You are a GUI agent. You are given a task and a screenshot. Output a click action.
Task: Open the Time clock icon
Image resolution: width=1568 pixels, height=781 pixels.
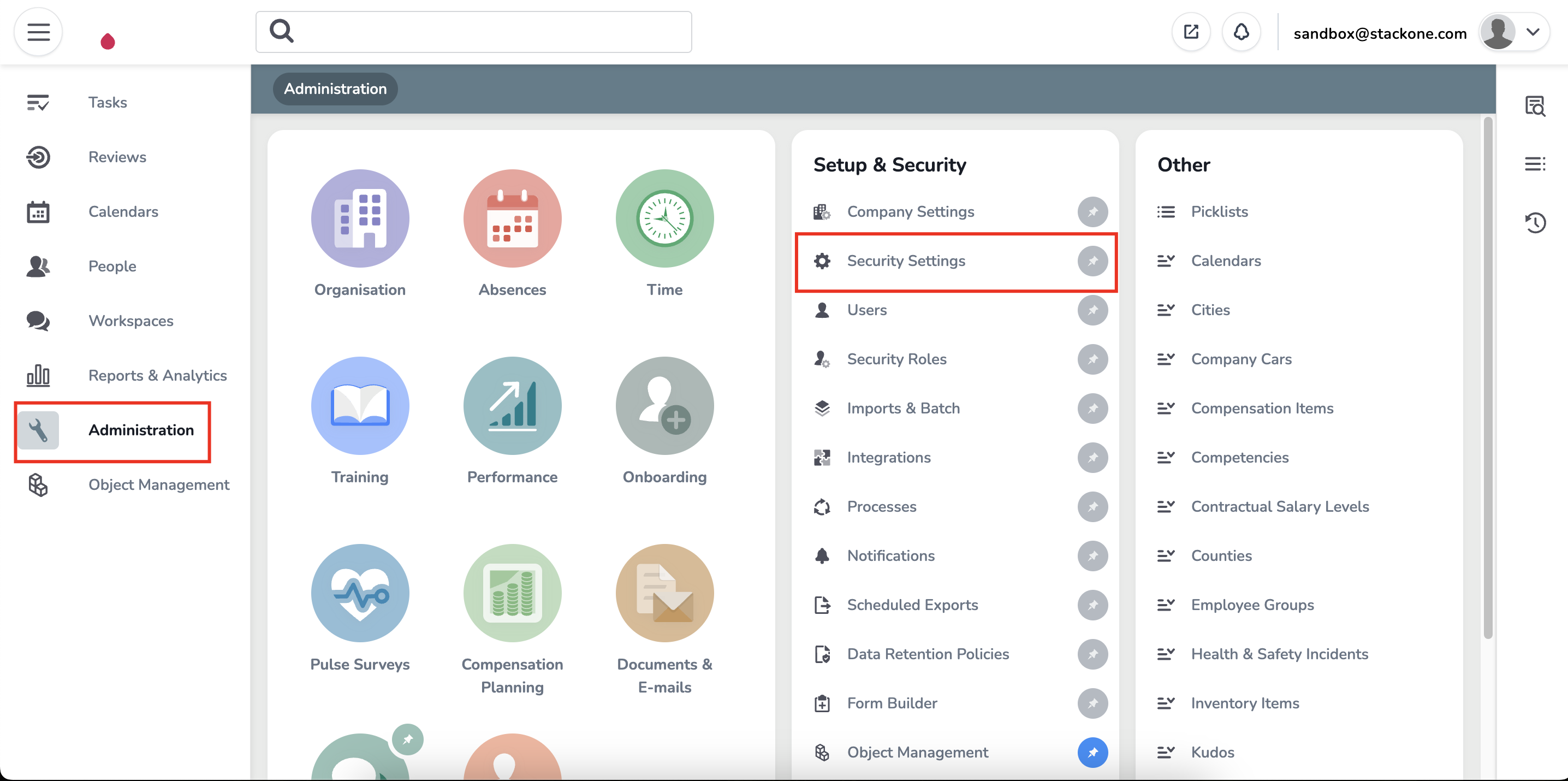click(x=664, y=218)
